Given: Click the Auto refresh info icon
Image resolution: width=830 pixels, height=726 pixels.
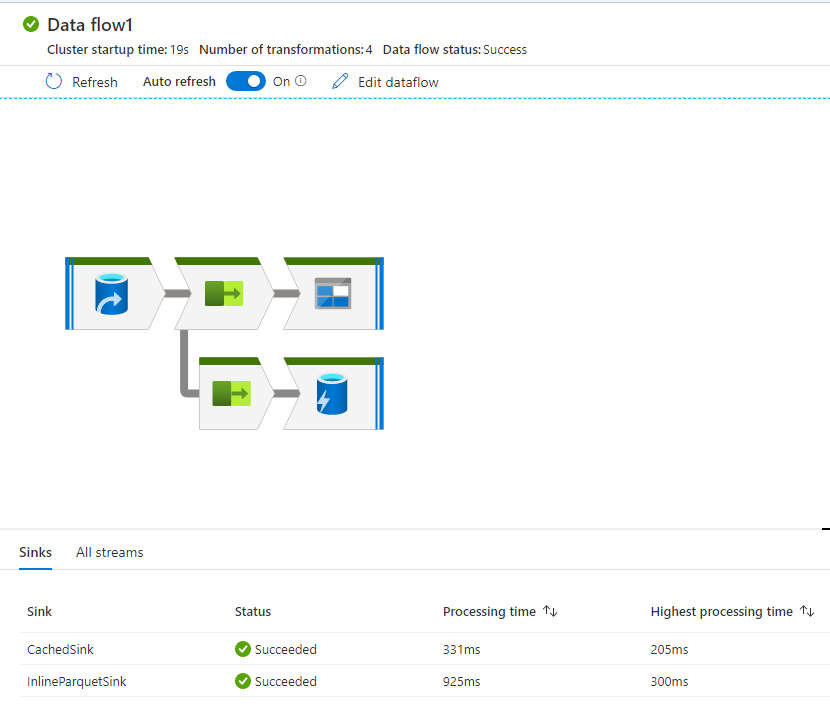Looking at the screenshot, I should pos(301,81).
